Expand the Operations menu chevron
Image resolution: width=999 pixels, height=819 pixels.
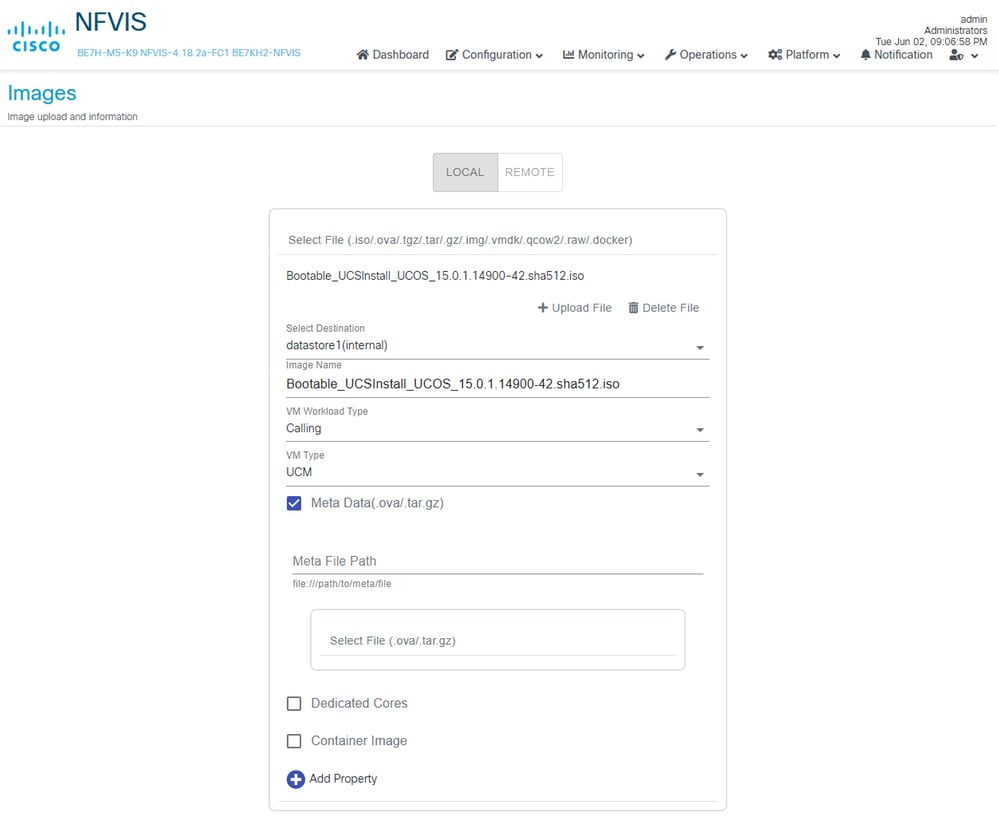[744, 56]
